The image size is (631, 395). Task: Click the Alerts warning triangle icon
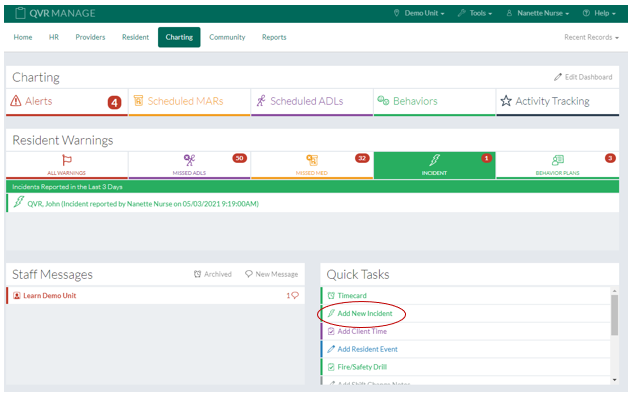pyautogui.click(x=16, y=101)
